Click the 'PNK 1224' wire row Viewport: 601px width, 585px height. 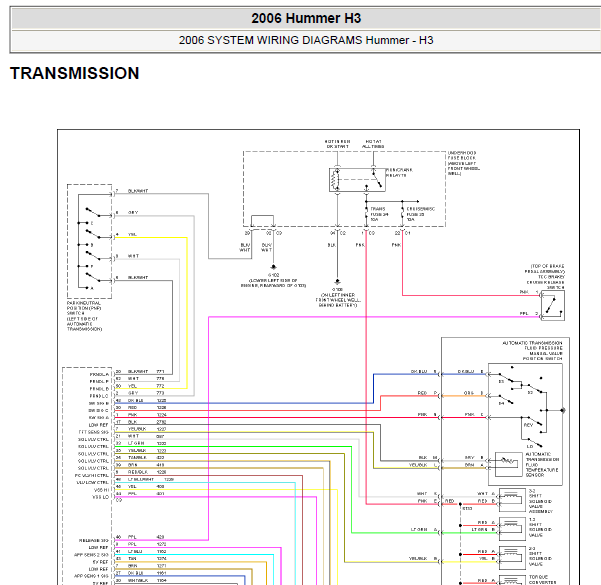tap(141, 414)
